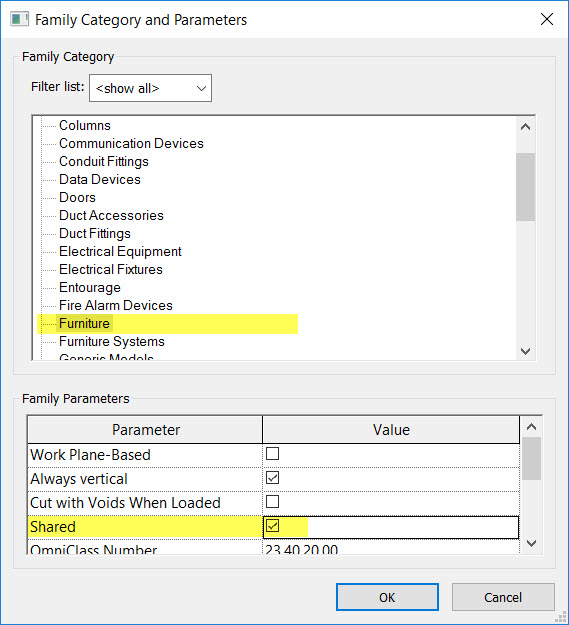Image resolution: width=569 pixels, height=625 pixels.
Task: Select Communication Devices category
Action: 131,143
